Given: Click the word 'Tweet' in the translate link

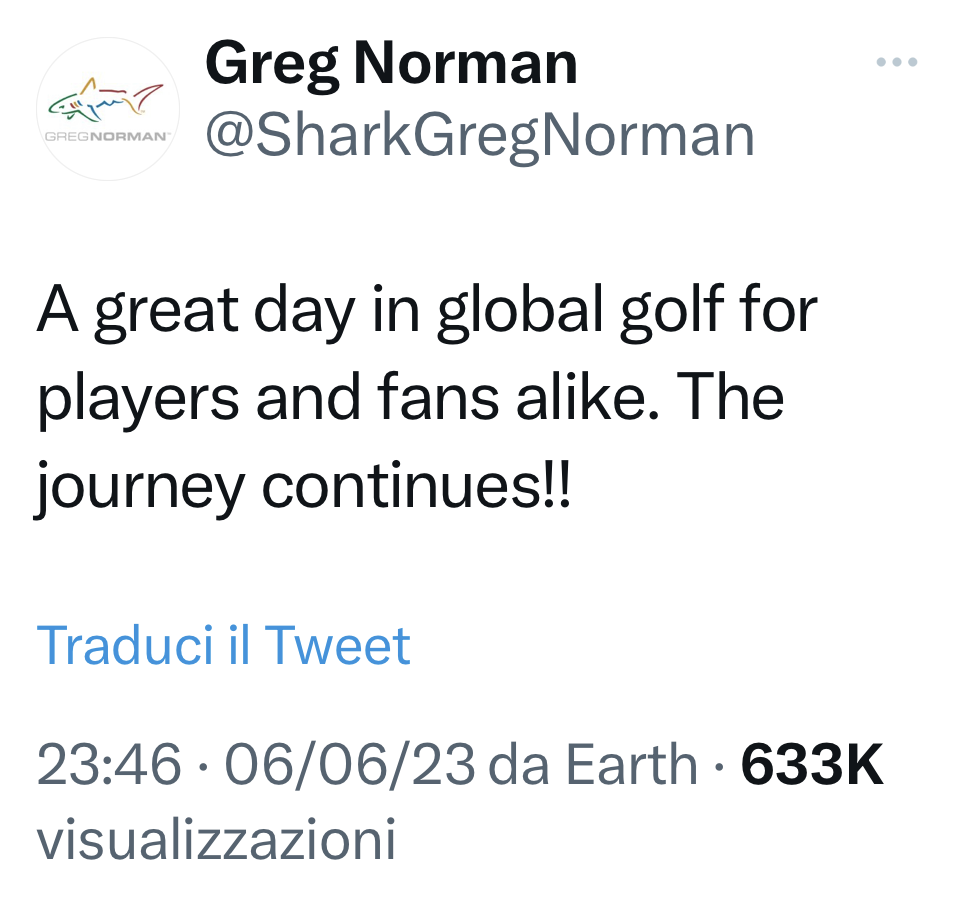Looking at the screenshot, I should [338, 645].
